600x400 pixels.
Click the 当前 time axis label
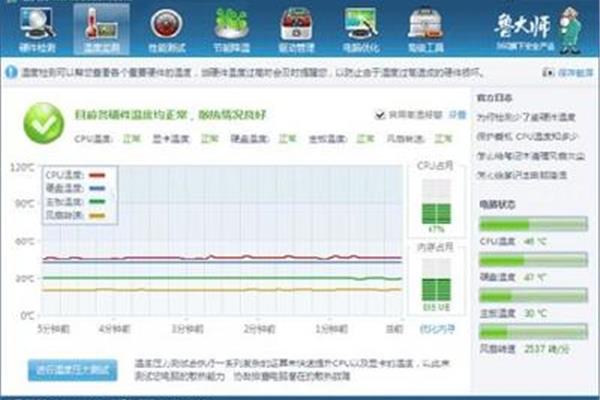click(x=394, y=329)
